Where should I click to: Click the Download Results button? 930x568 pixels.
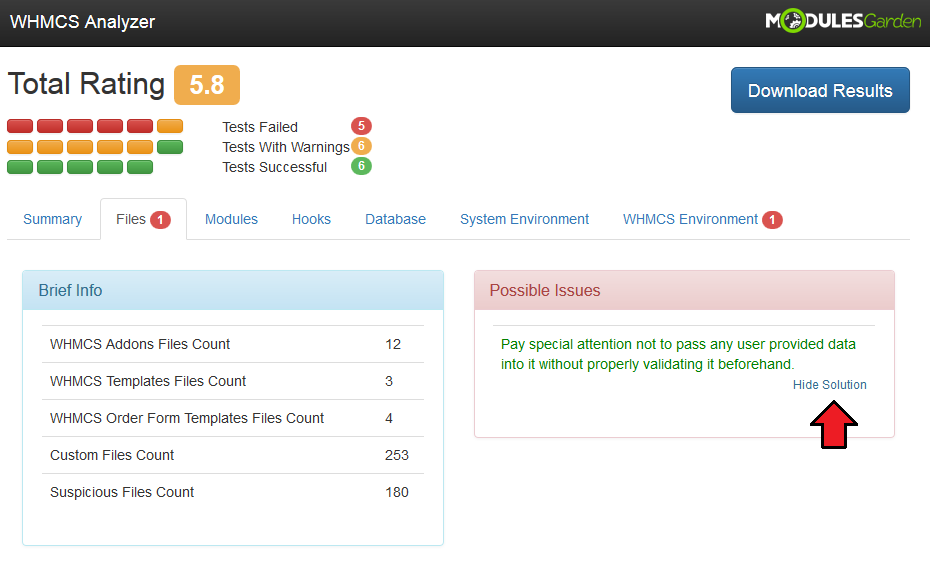(x=820, y=90)
